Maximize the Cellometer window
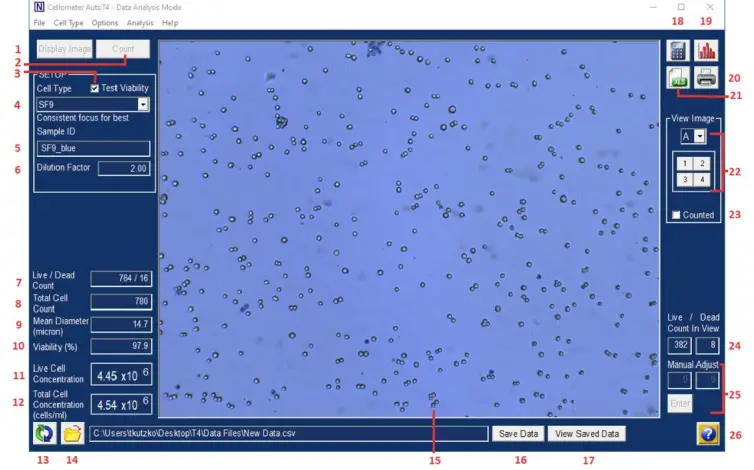 point(681,7)
